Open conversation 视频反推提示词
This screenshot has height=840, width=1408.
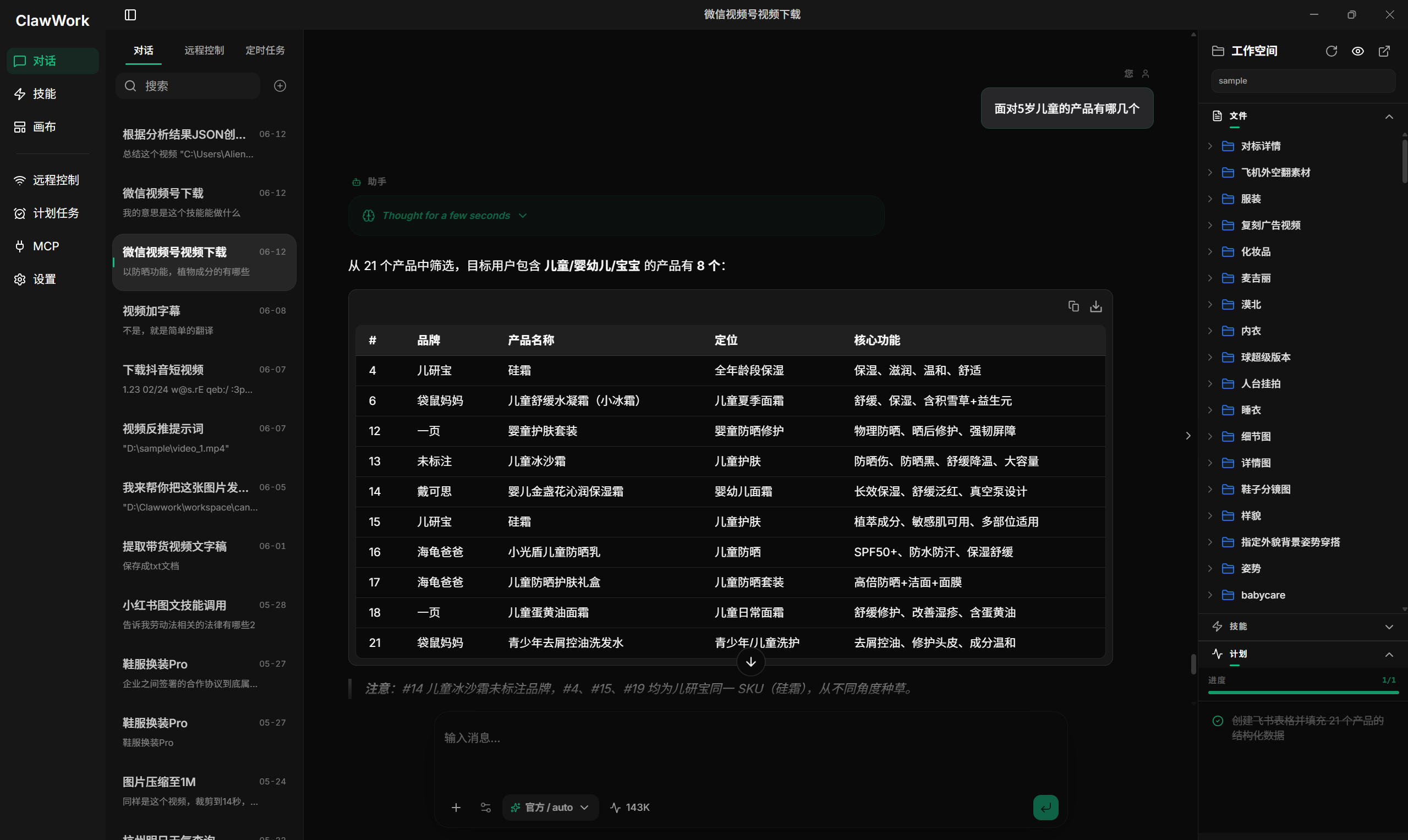point(204,438)
